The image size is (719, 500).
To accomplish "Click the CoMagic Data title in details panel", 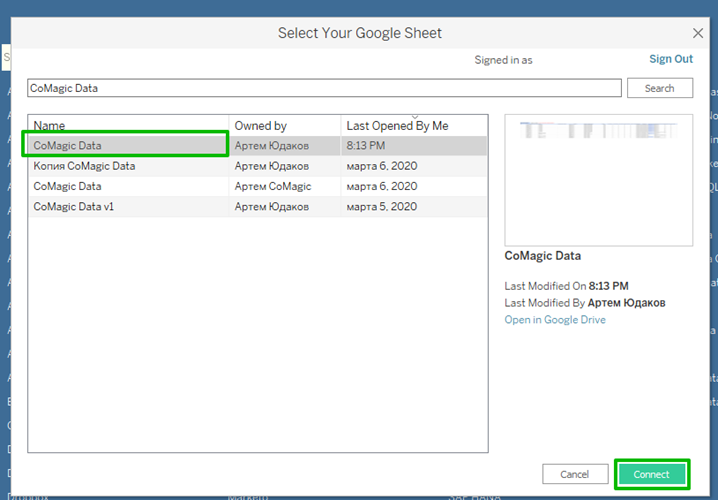I will pyautogui.click(x=543, y=256).
